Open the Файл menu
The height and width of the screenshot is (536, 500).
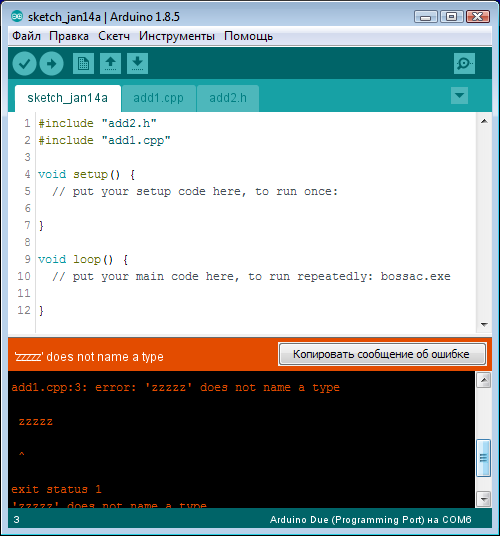(26, 36)
